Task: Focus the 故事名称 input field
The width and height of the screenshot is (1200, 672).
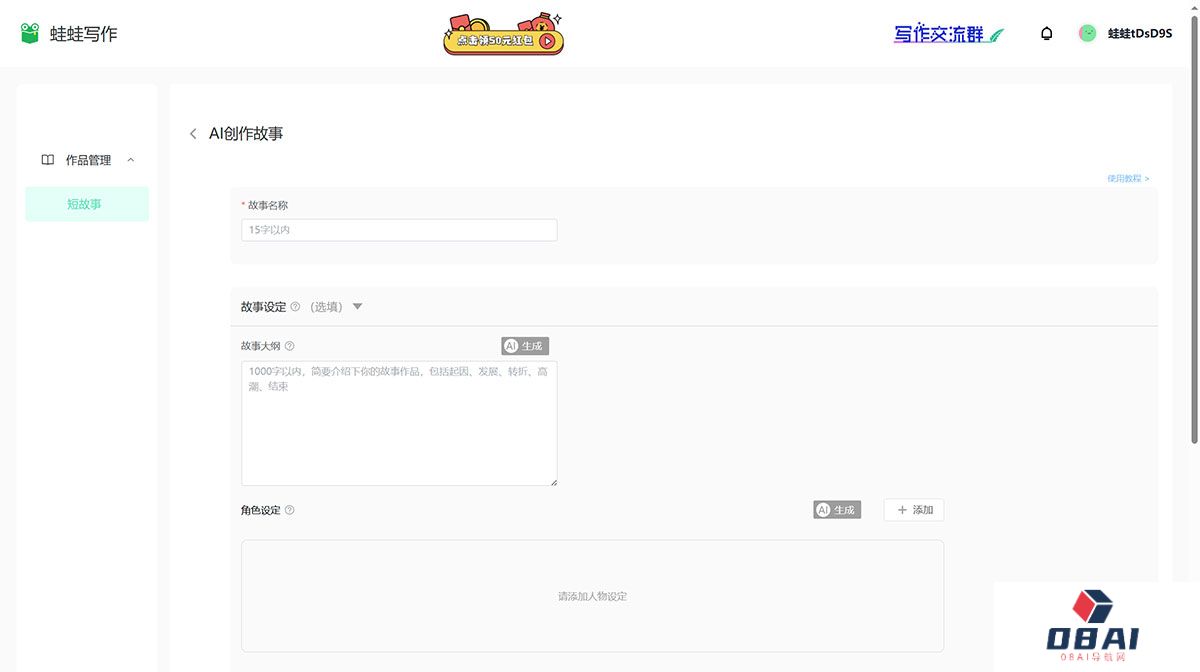Action: click(x=399, y=230)
